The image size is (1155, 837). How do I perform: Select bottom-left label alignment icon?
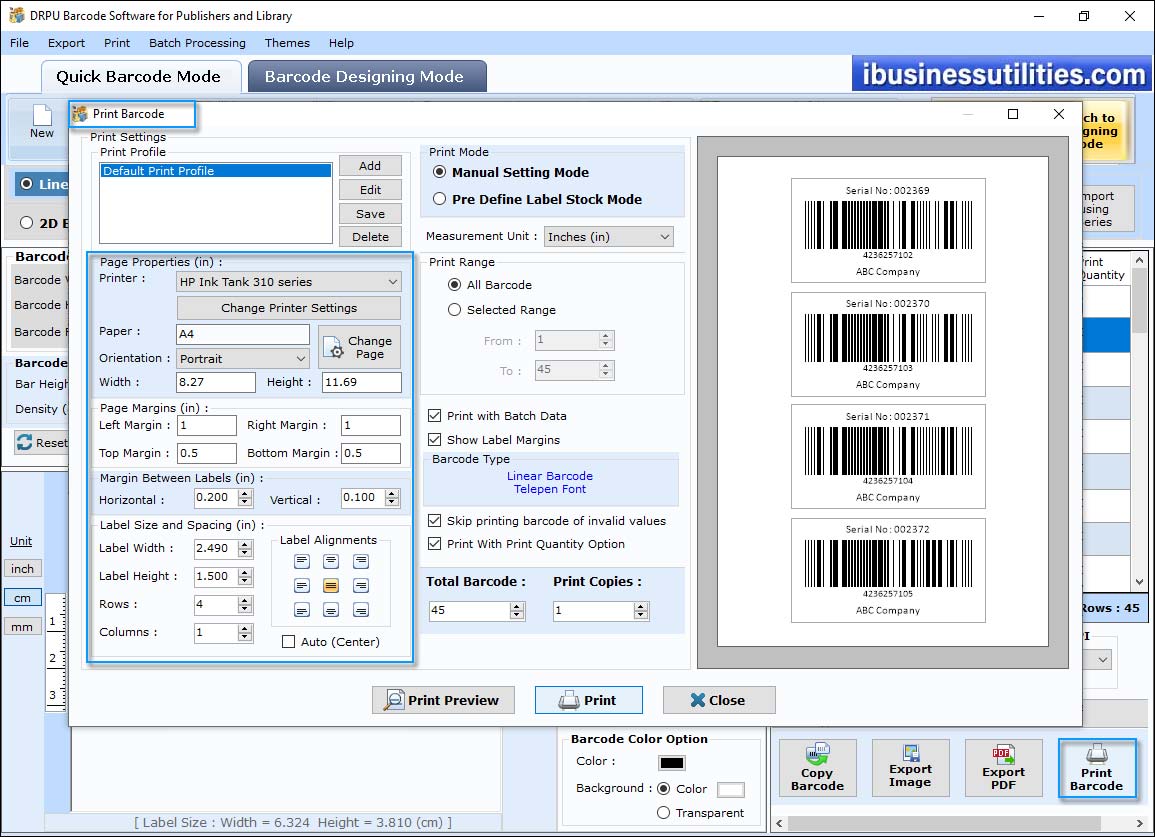302,610
